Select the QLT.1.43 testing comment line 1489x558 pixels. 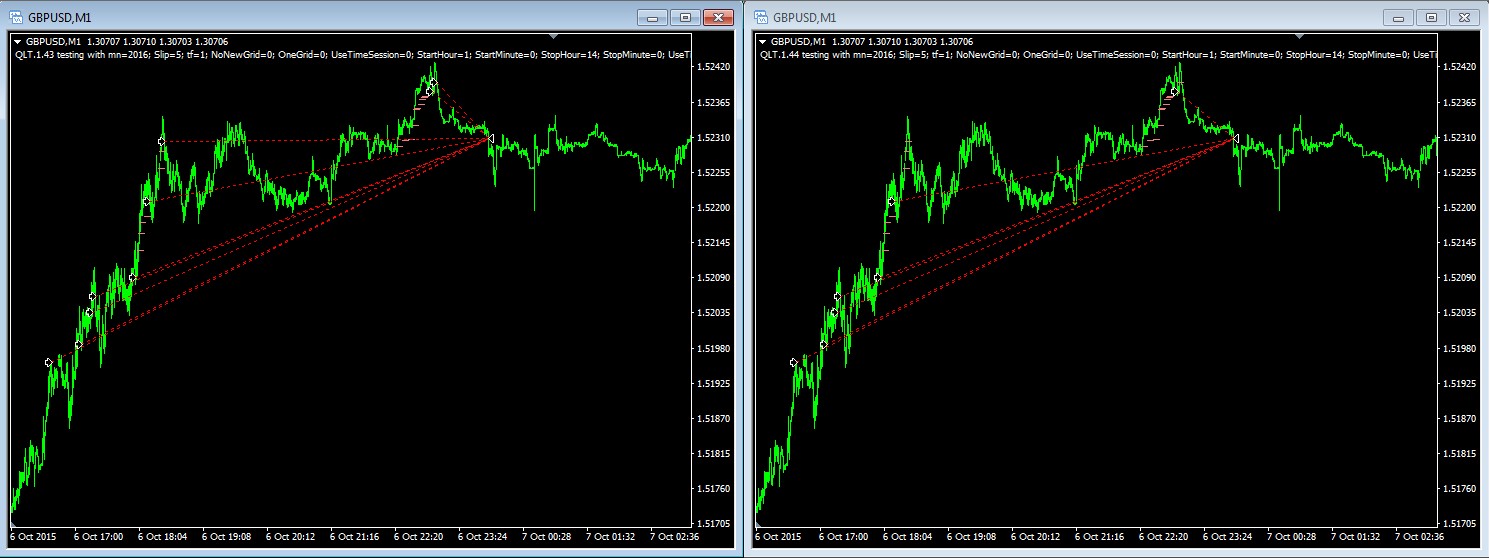[x=353, y=54]
